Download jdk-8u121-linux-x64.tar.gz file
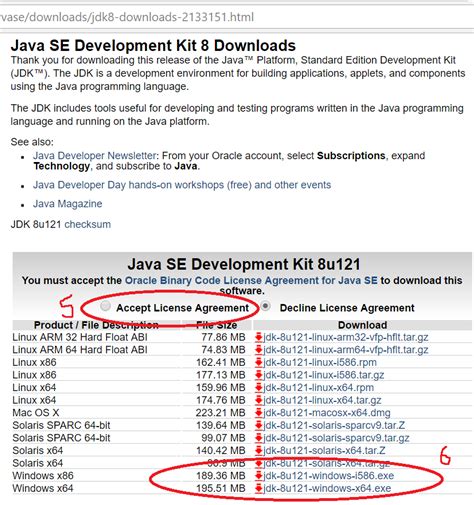Screen dimensions: 474x505 [x=322, y=400]
